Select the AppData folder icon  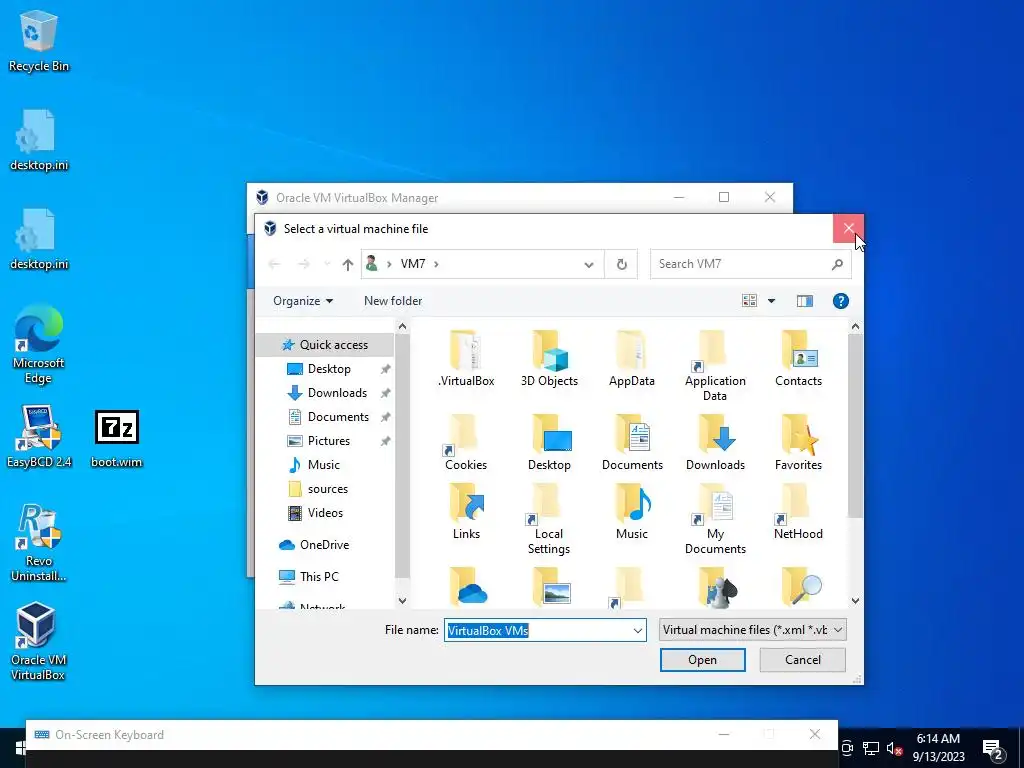pos(632,359)
